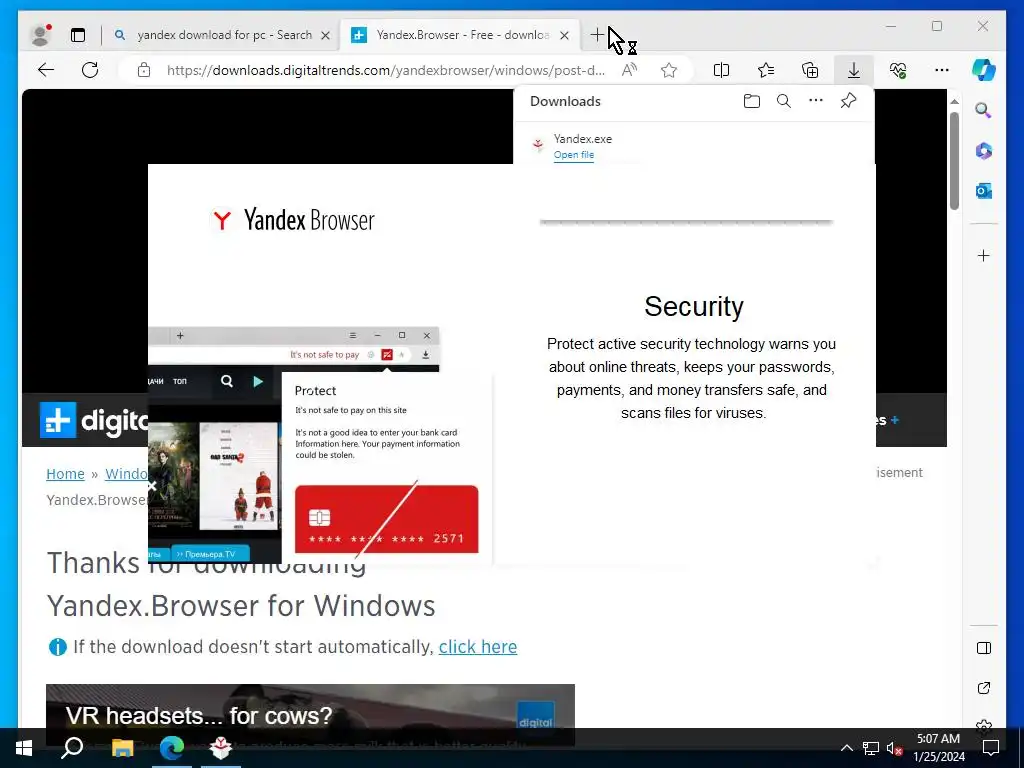
Task: Click the Digital Trends logo
Action: pos(94,421)
